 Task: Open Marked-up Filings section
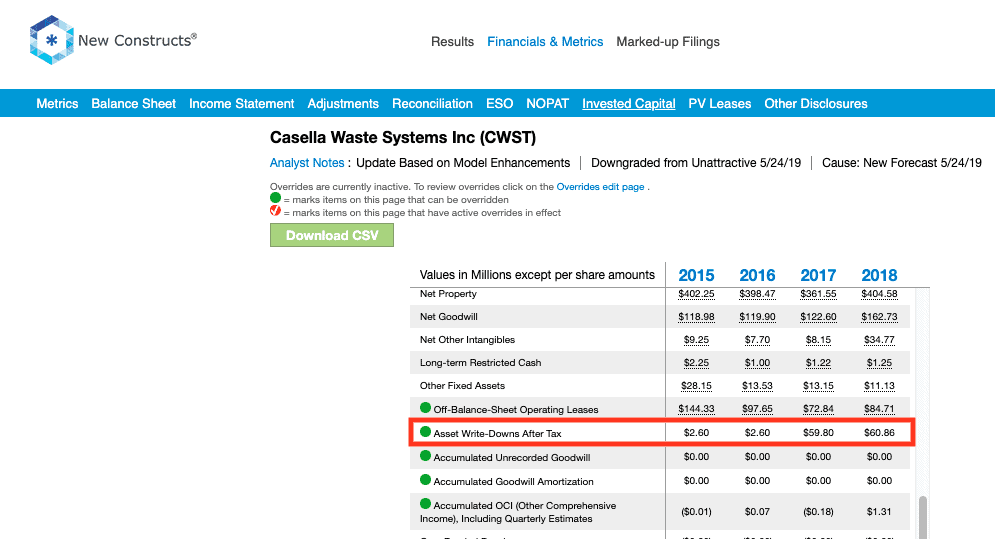(668, 42)
